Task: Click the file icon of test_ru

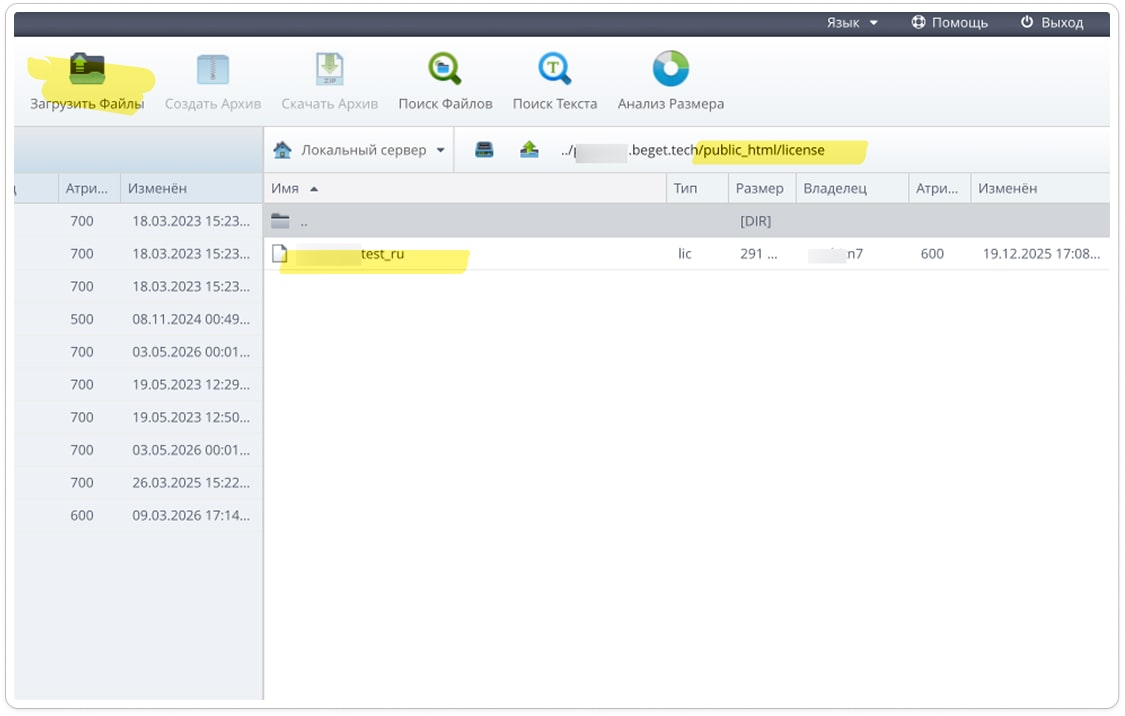Action: tap(280, 253)
